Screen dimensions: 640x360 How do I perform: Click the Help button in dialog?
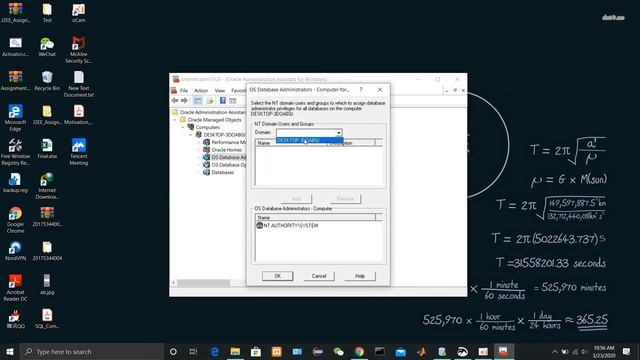pyautogui.click(x=360, y=276)
